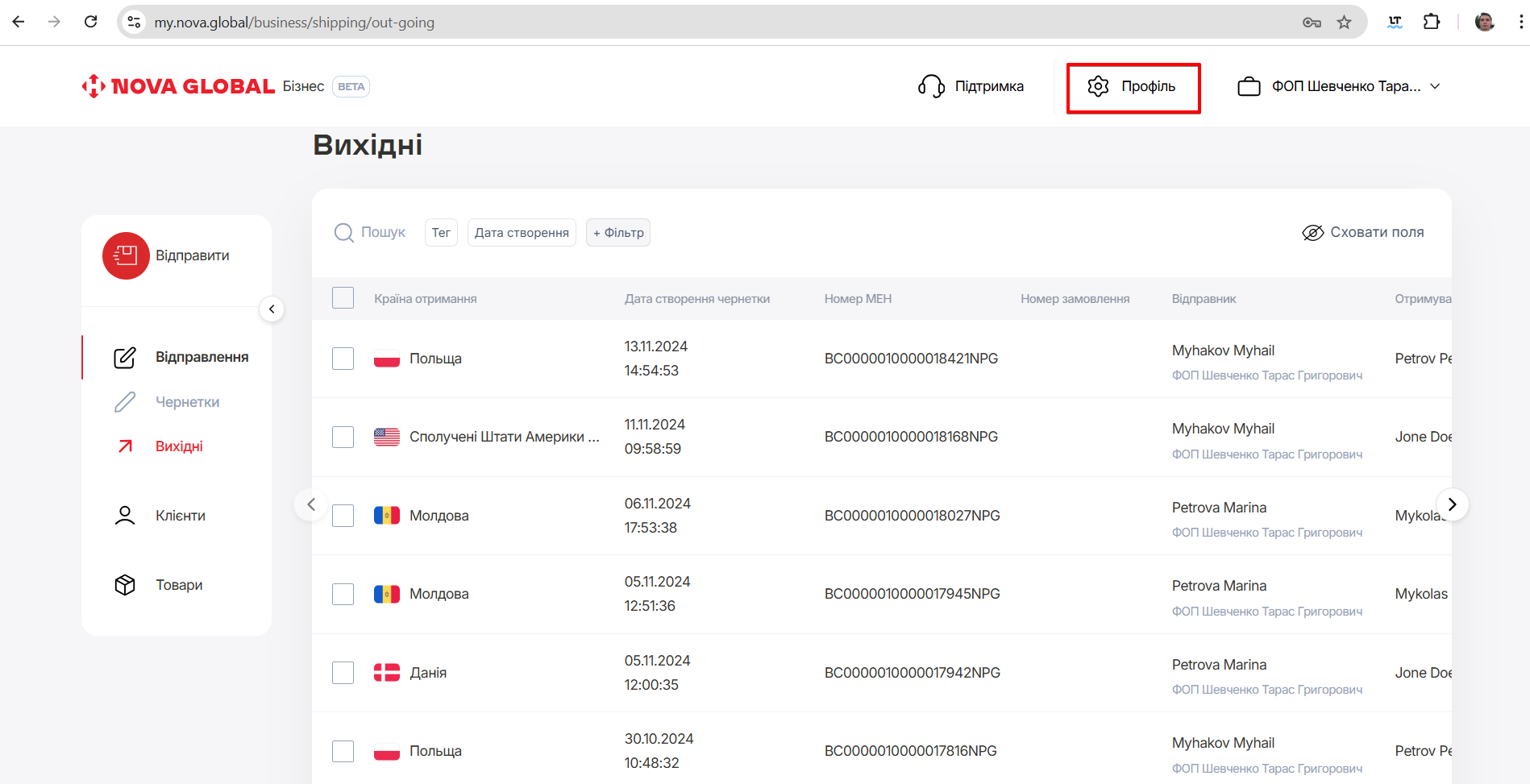Open Профіль settings gear
1530x784 pixels.
[x=1099, y=86]
